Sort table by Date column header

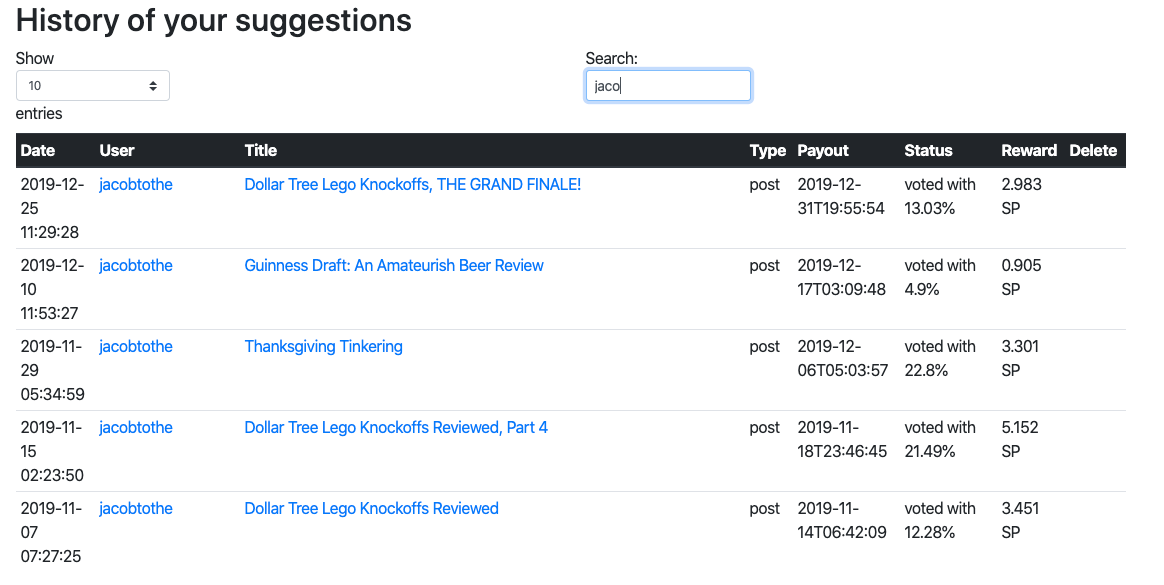click(x=38, y=151)
